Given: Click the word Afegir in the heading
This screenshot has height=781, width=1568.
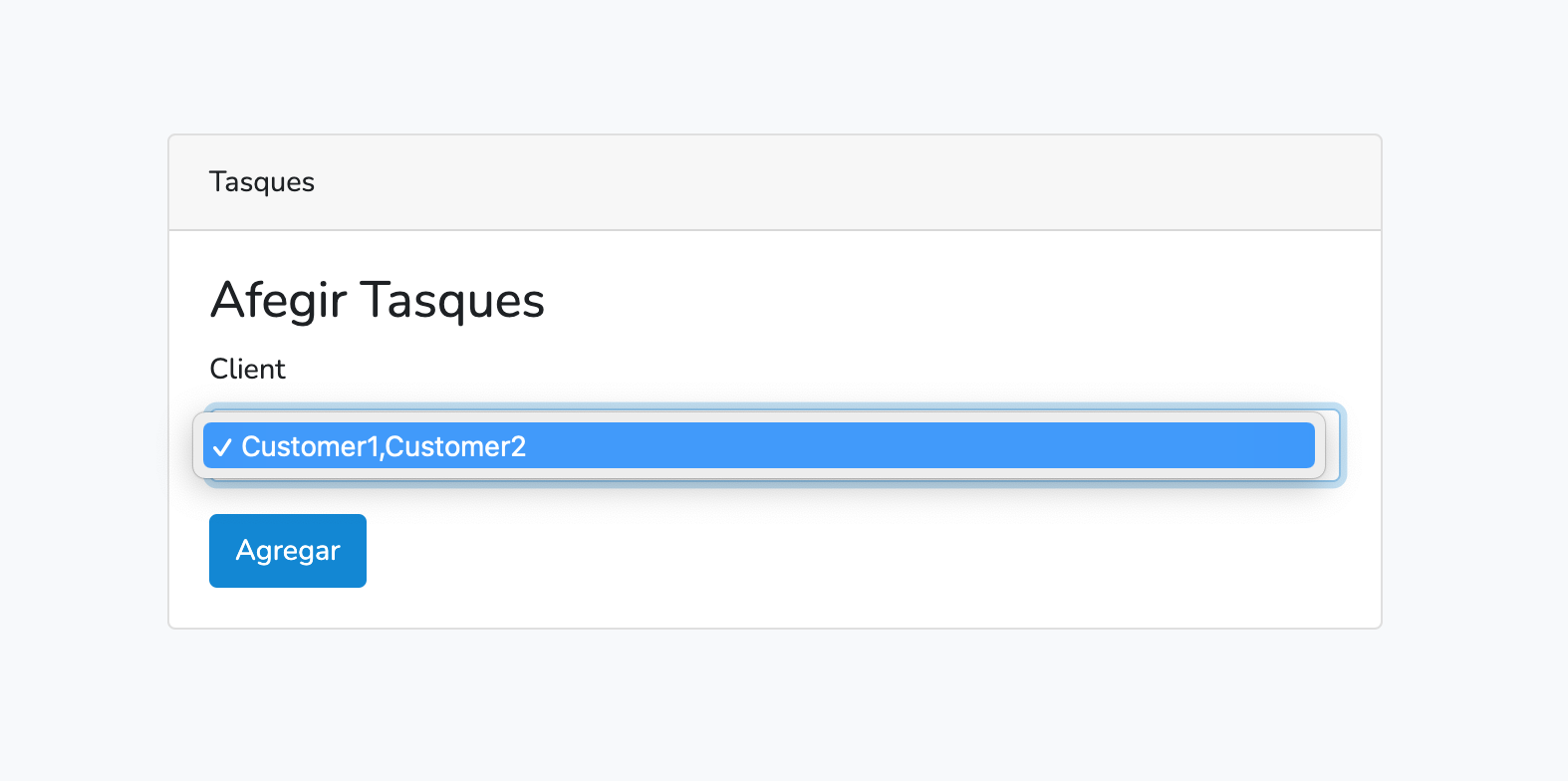Looking at the screenshot, I should tap(279, 300).
